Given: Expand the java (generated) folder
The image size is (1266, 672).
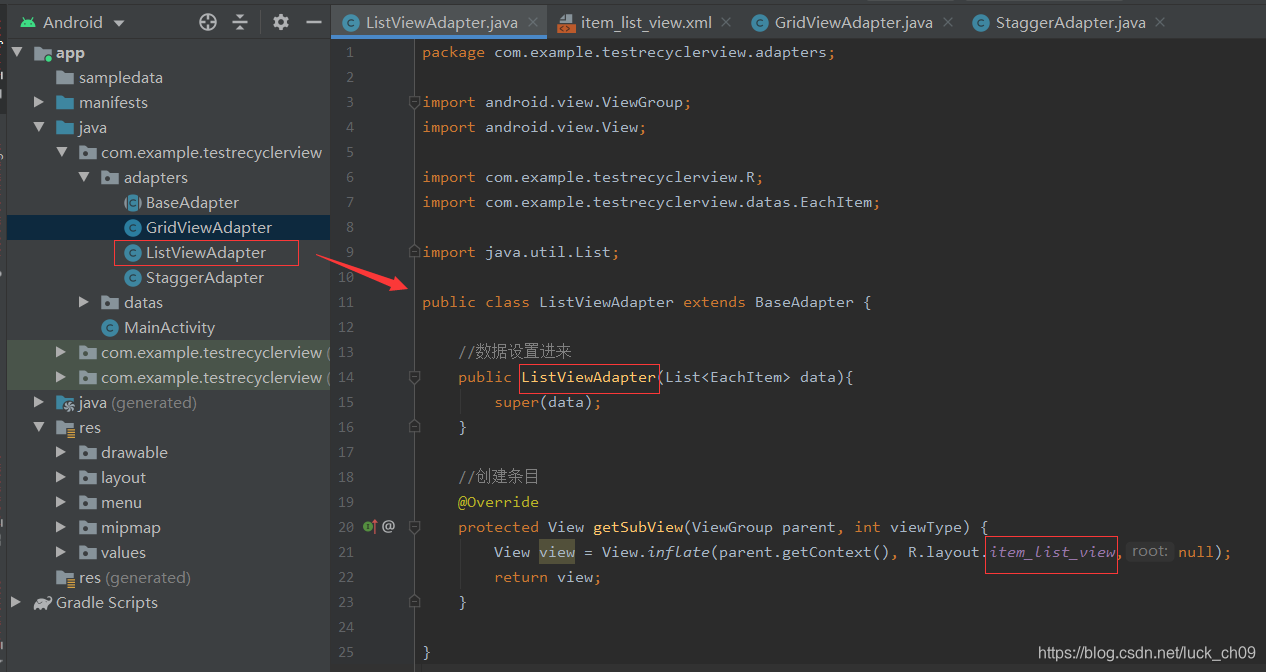Looking at the screenshot, I should click(x=39, y=402).
